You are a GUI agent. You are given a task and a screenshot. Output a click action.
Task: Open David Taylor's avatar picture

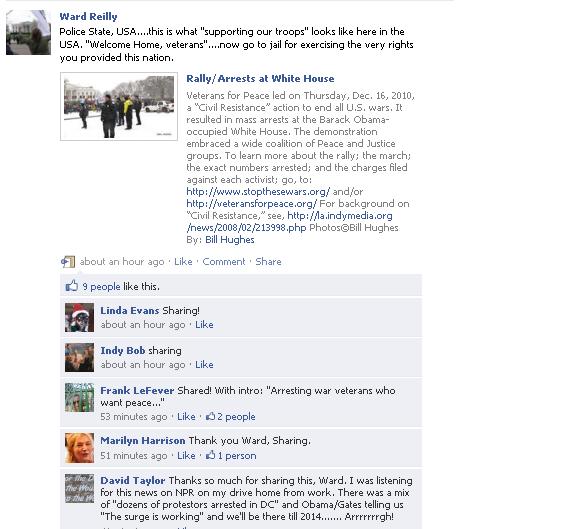79,488
